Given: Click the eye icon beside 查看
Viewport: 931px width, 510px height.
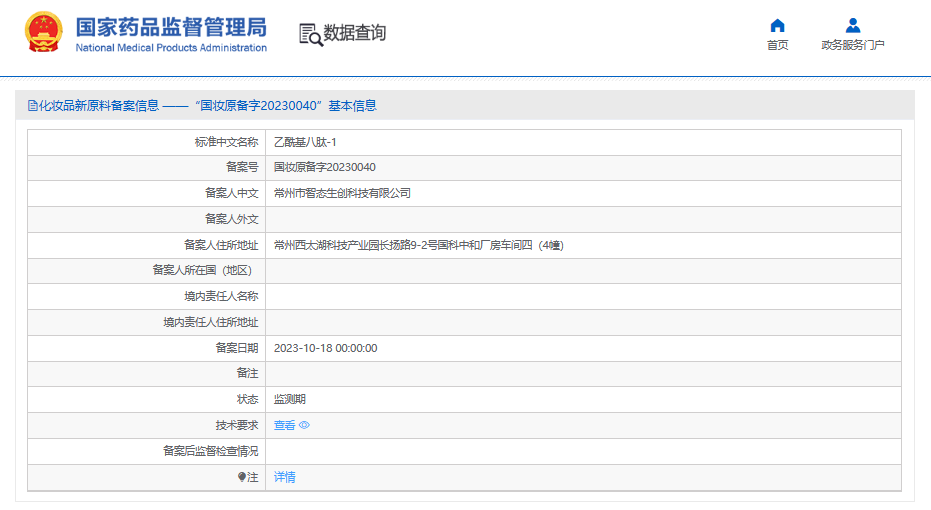Looking at the screenshot, I should coord(304,425).
